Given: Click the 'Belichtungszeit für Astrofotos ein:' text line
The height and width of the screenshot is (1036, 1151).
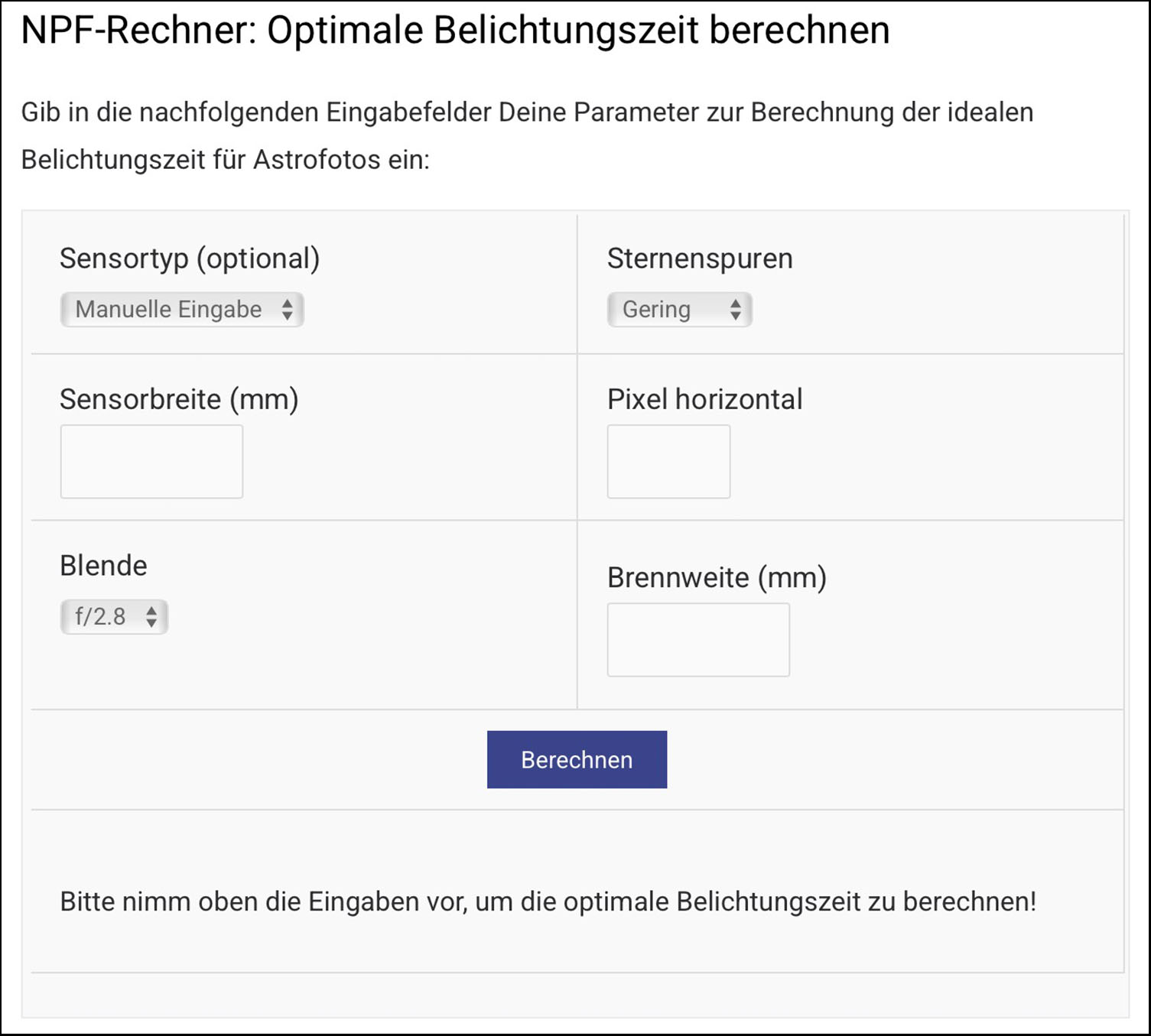Looking at the screenshot, I should (x=225, y=160).
